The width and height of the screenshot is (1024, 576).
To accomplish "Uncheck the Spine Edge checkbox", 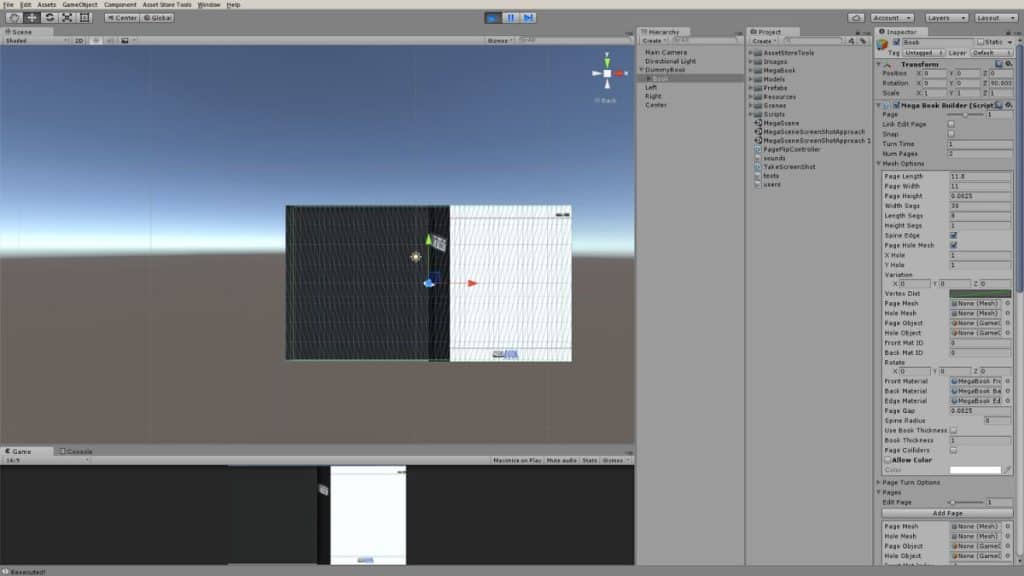I will tap(953, 235).
